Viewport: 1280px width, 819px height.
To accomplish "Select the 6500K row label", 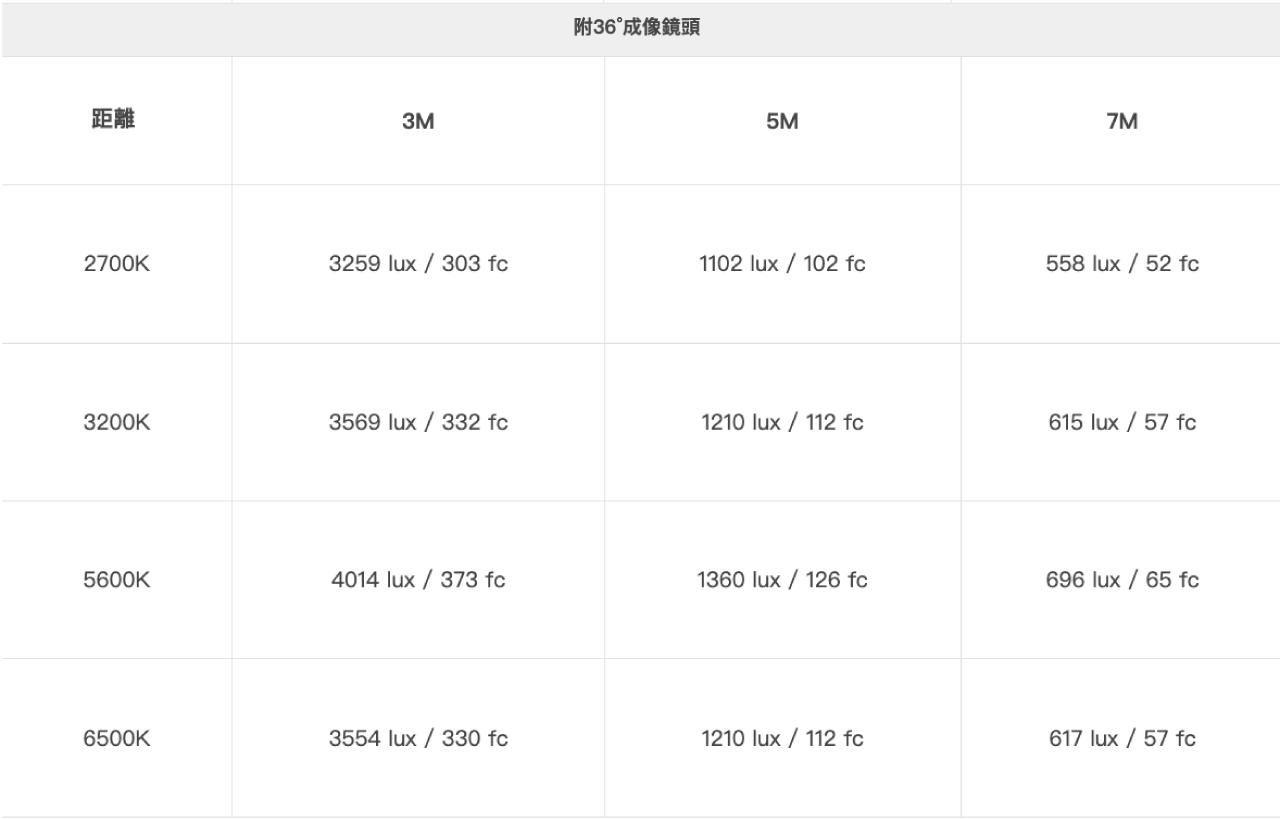I will (116, 738).
